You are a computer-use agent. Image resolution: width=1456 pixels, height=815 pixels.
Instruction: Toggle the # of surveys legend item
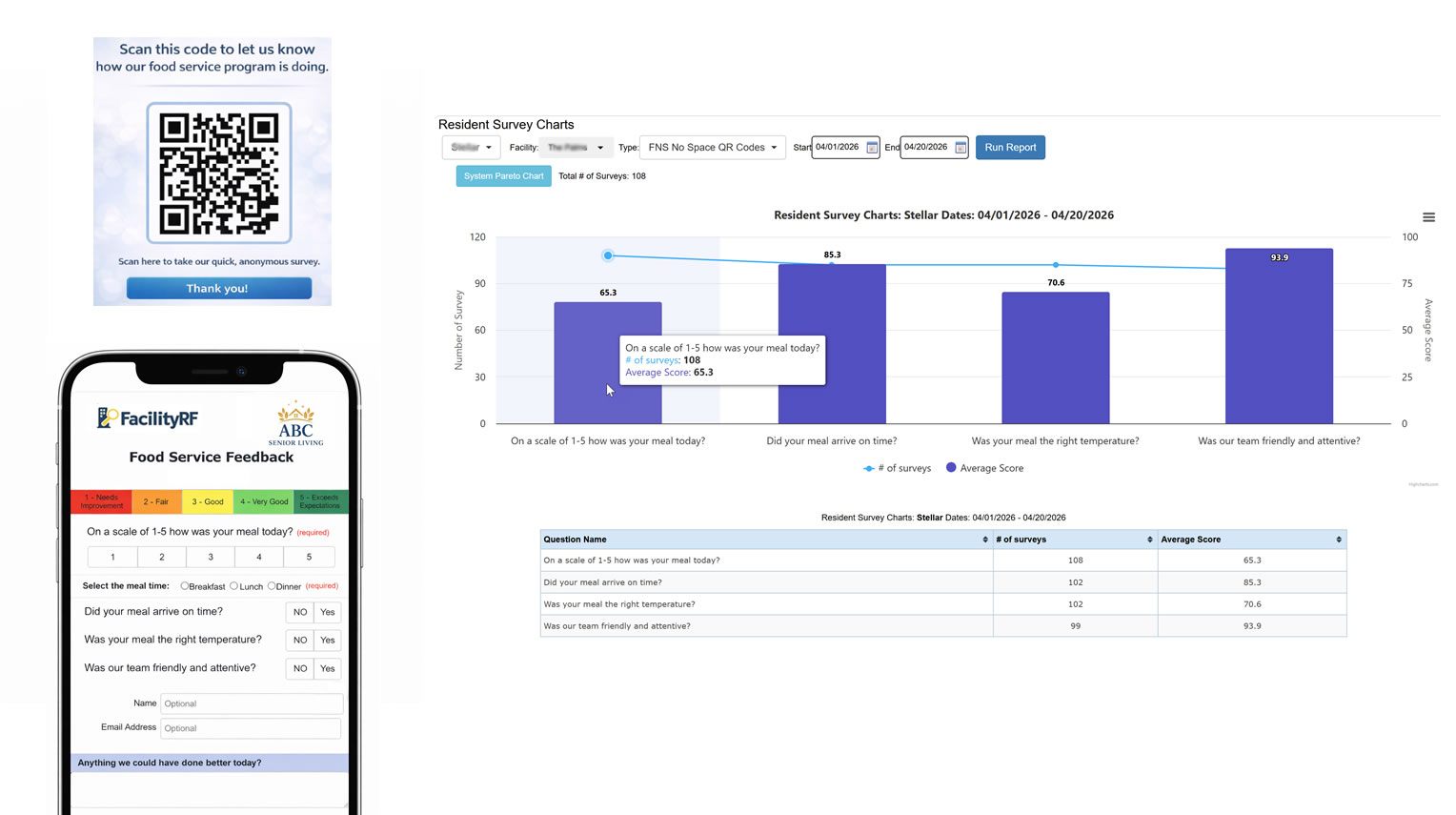coord(897,468)
